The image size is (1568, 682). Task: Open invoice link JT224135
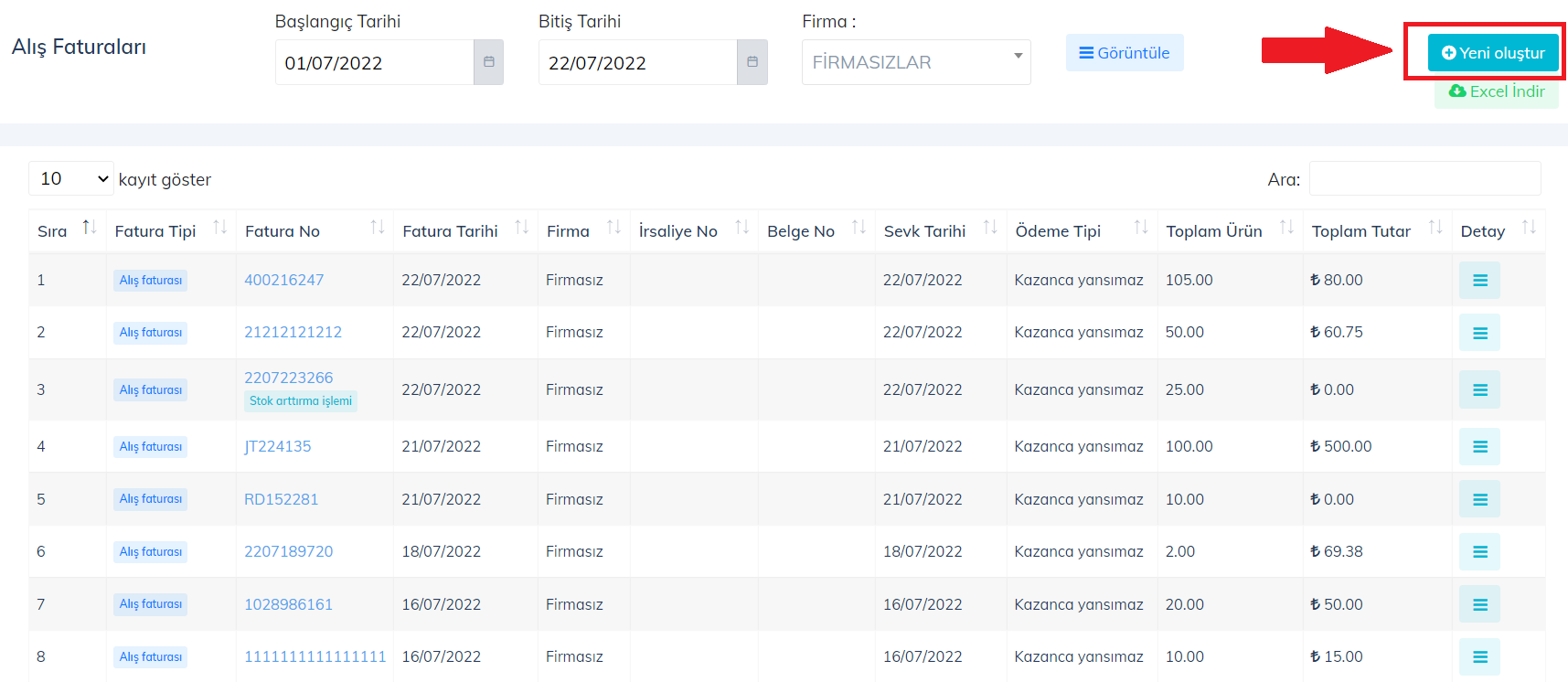click(x=277, y=446)
